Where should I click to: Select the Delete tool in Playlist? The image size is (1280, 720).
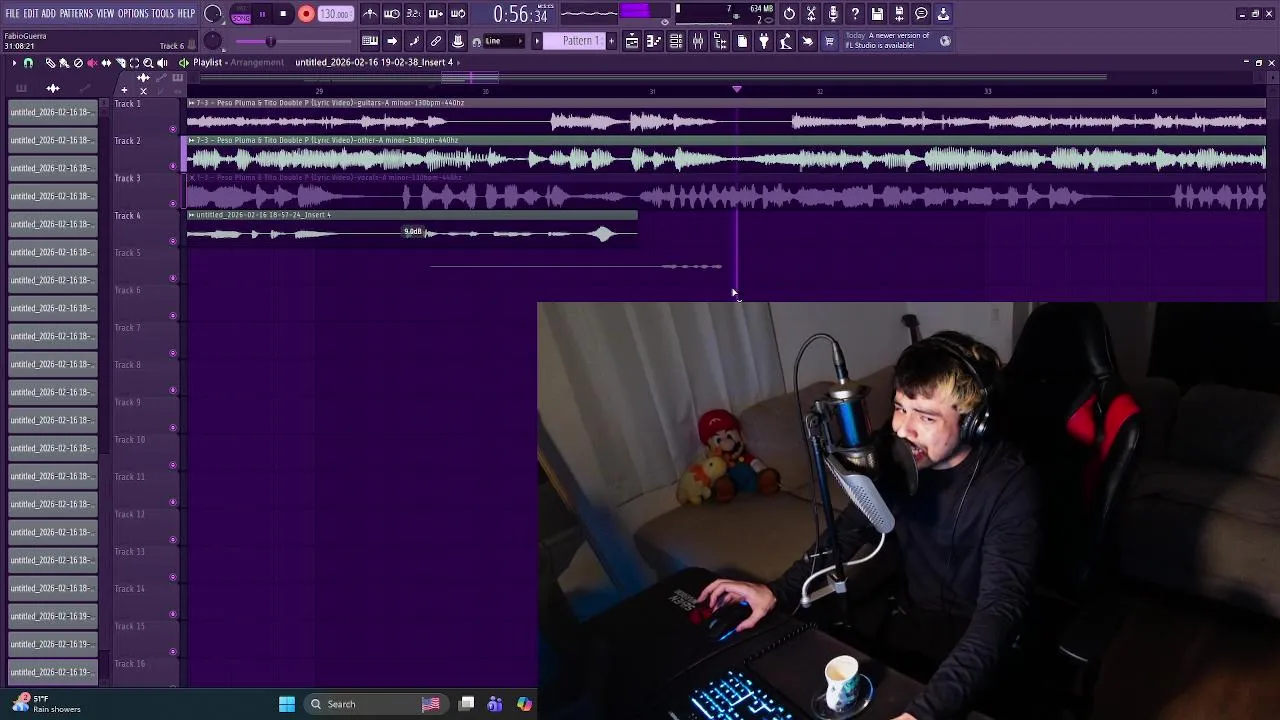pyautogui.click(x=78, y=63)
